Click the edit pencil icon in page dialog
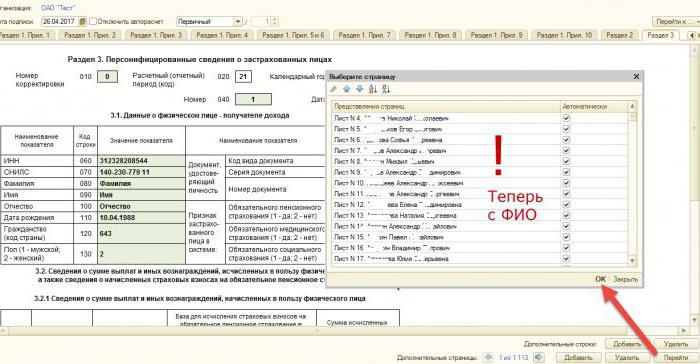Image resolution: width=700 pixels, height=364 pixels. coord(333,89)
